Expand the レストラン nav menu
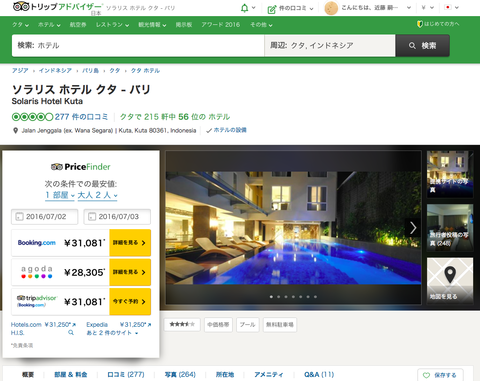 pos(112,25)
